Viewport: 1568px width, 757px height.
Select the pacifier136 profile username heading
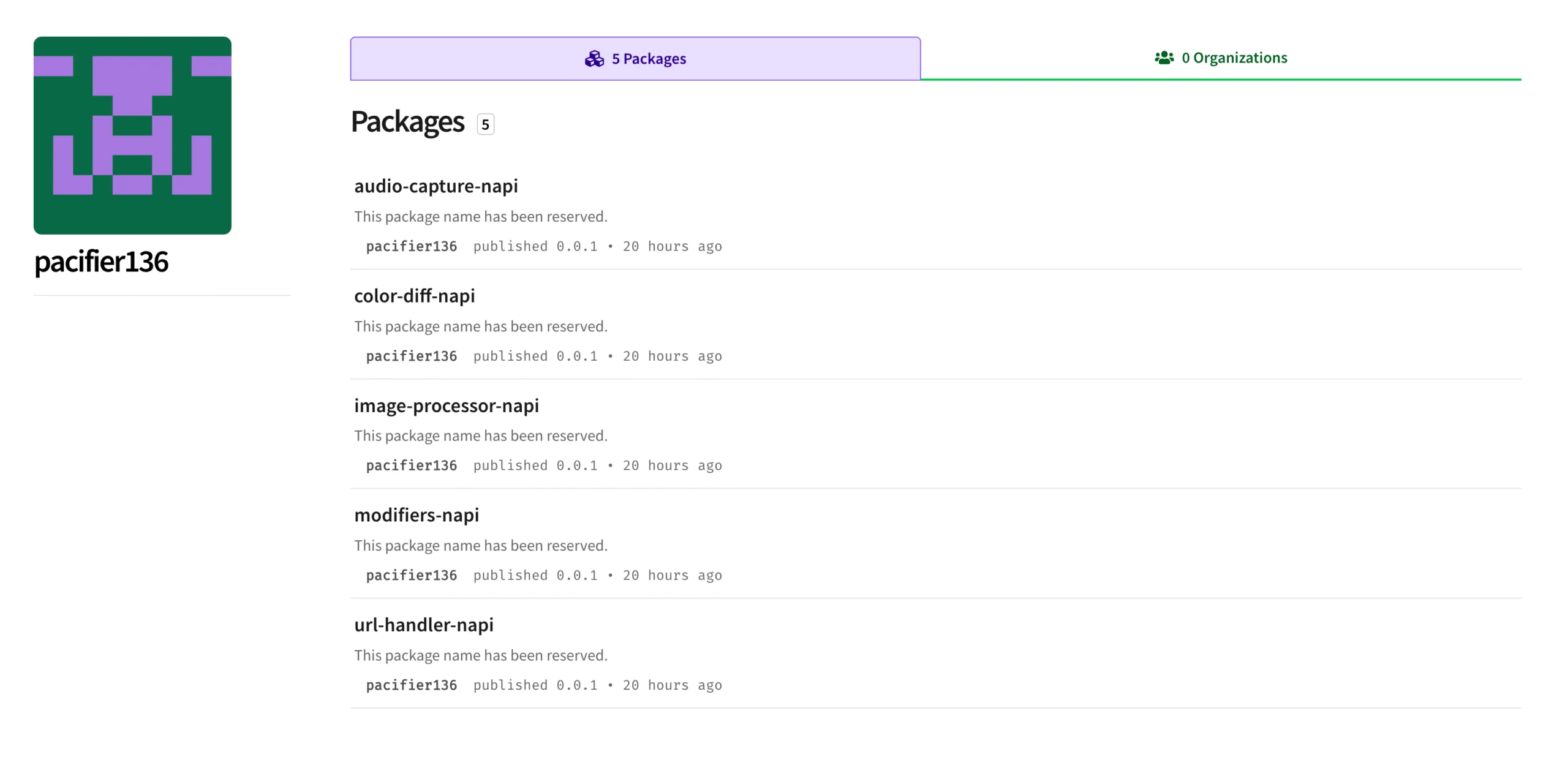101,262
